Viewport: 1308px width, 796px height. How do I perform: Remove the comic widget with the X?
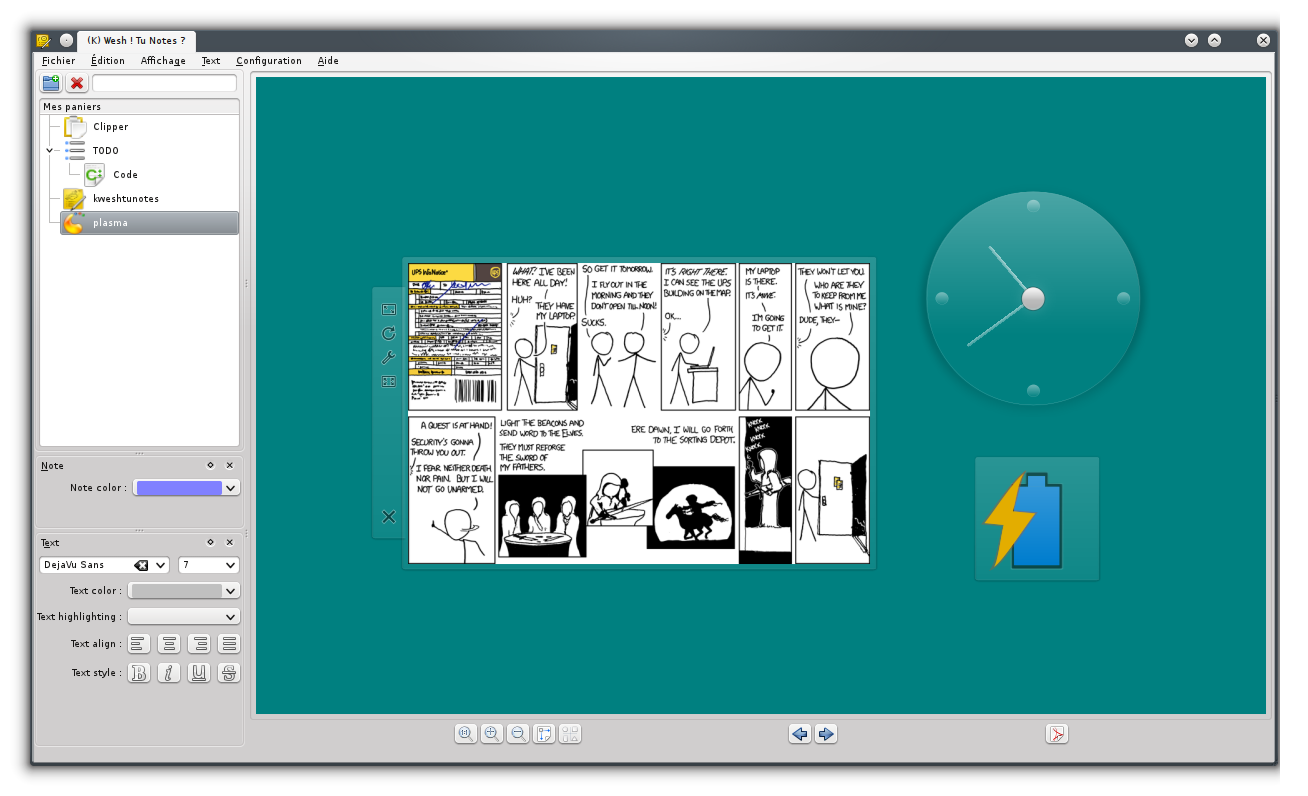pos(389,517)
